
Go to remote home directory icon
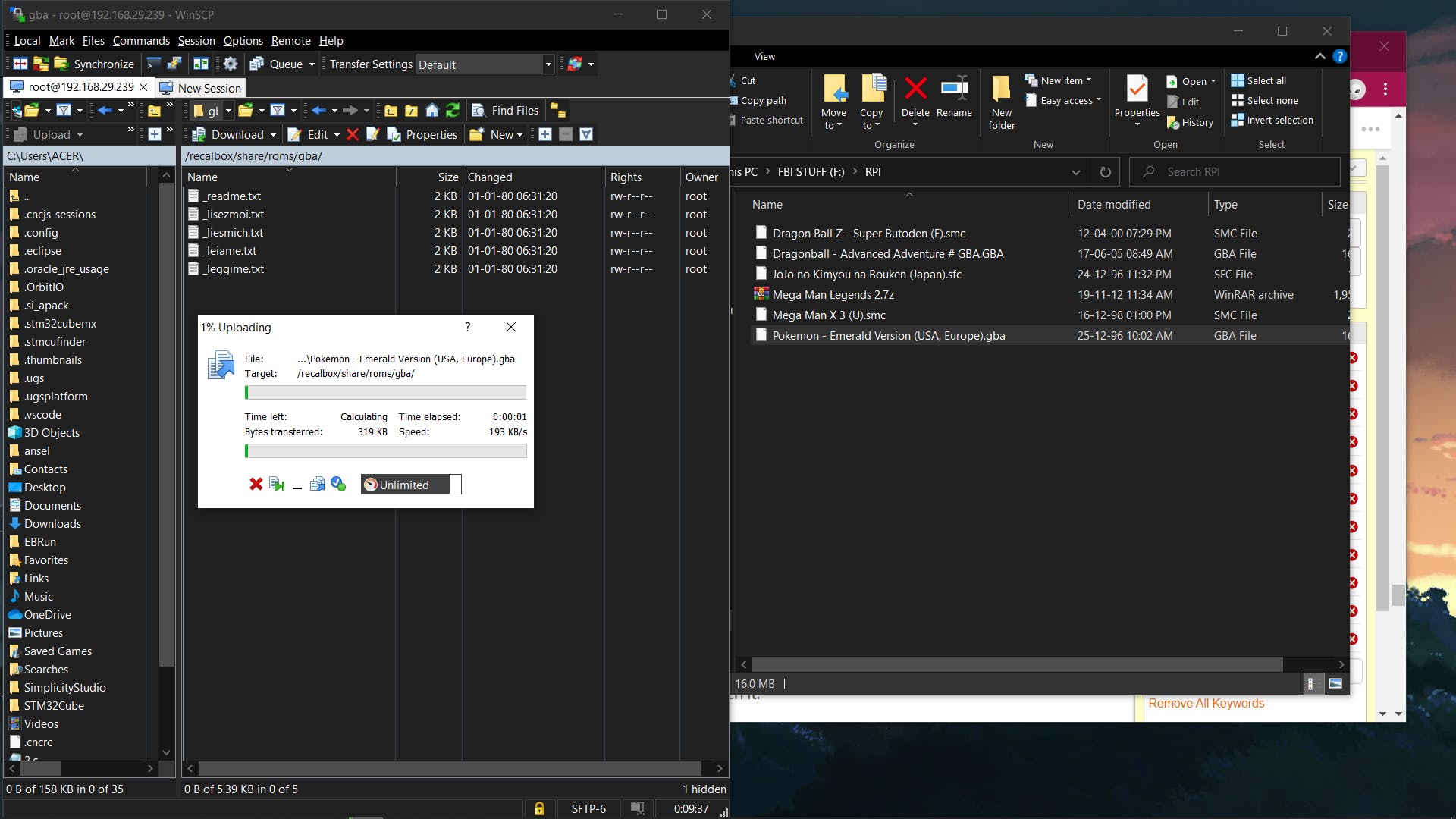(x=432, y=111)
